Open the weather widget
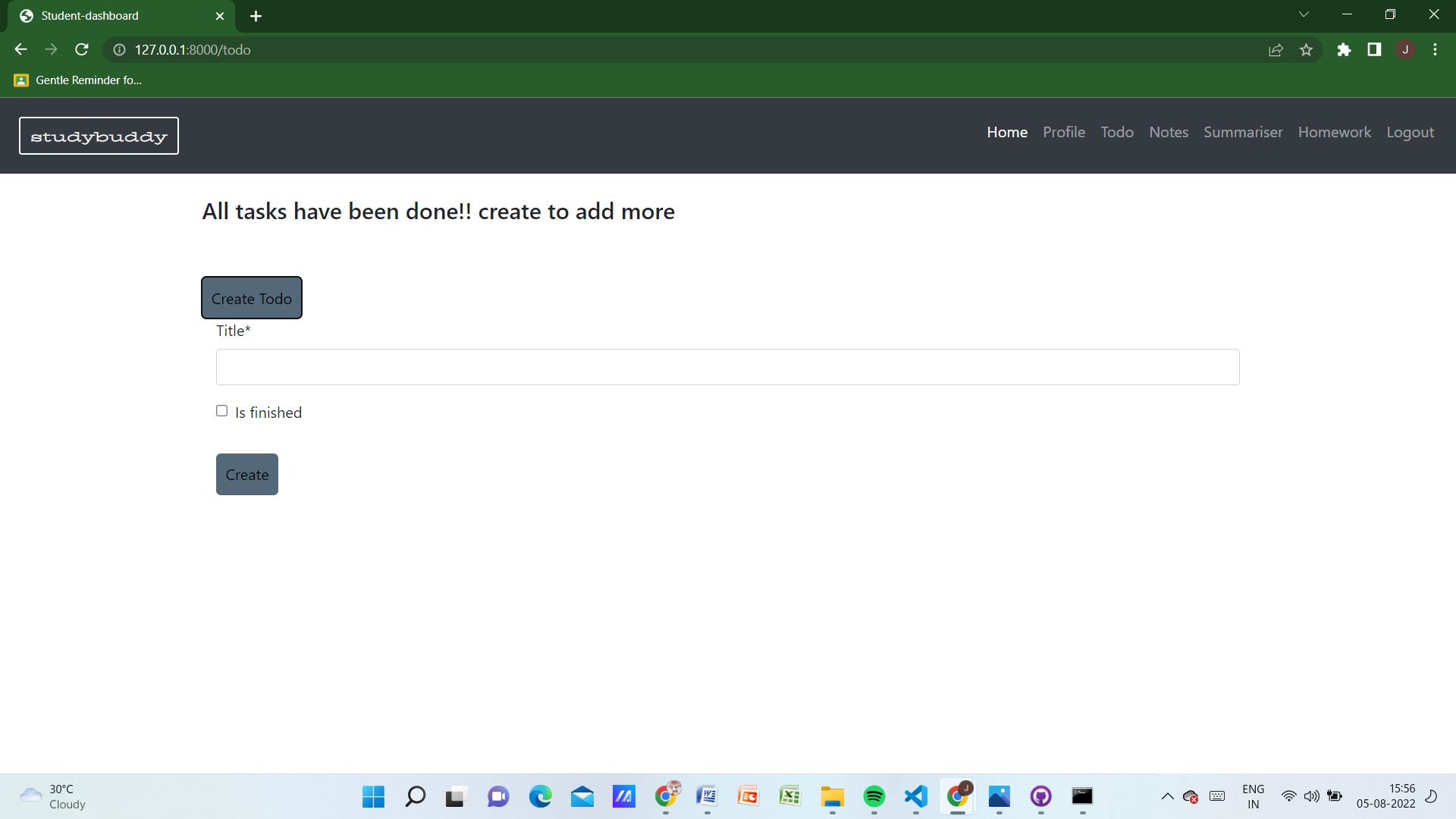Screen dimensions: 1456x819 click(x=53, y=796)
